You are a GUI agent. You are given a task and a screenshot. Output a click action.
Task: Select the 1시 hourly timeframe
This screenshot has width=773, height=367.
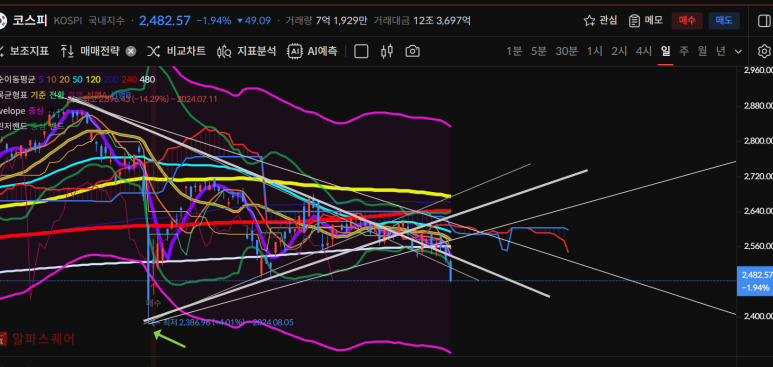click(x=595, y=51)
